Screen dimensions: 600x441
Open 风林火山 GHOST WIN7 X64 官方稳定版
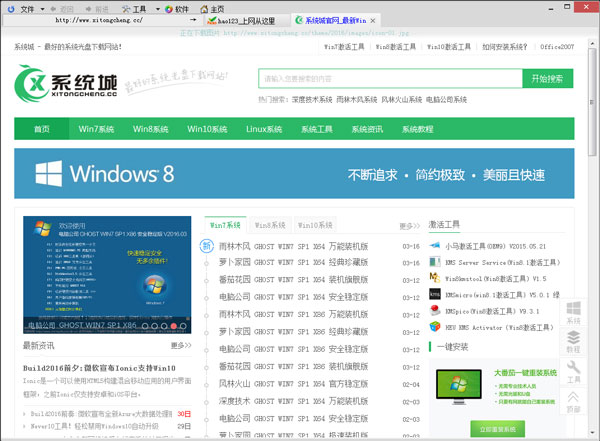[293, 384]
